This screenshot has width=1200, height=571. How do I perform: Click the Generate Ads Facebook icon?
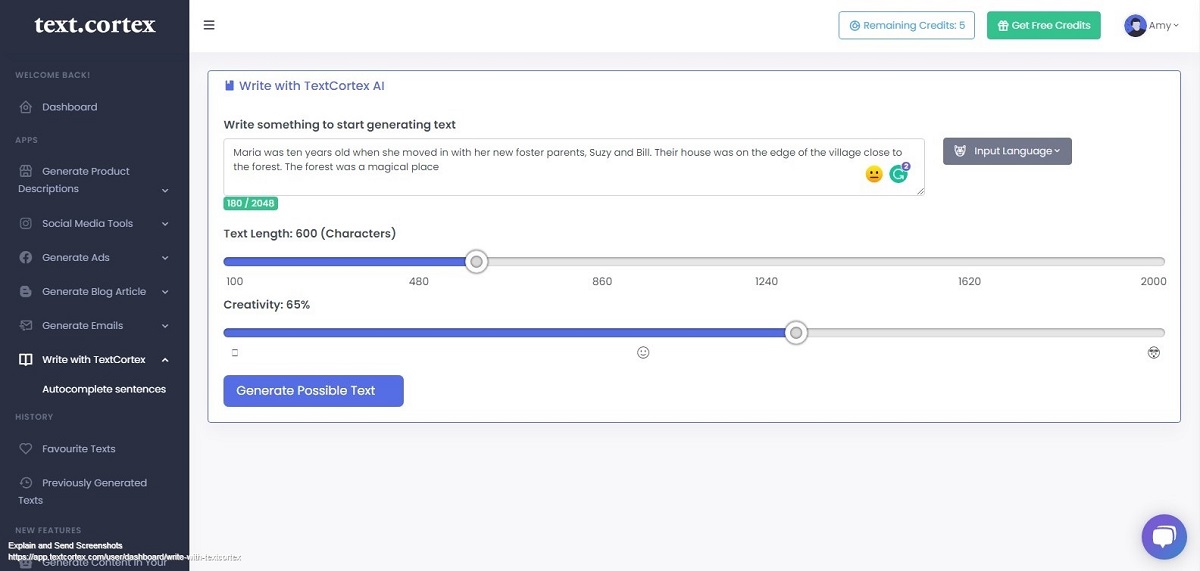26,258
